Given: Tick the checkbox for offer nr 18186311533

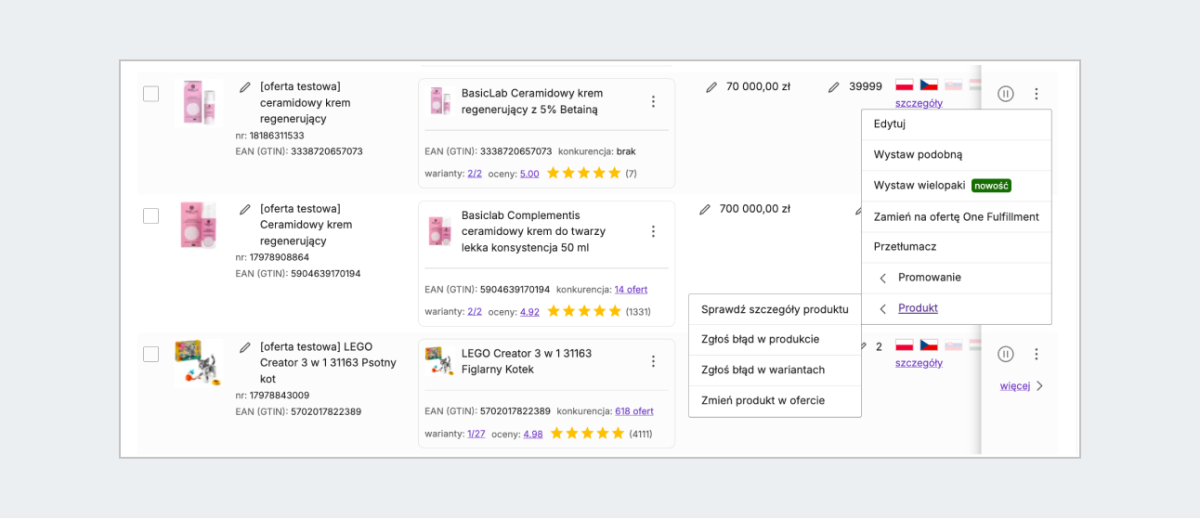Looking at the screenshot, I should click(x=151, y=94).
